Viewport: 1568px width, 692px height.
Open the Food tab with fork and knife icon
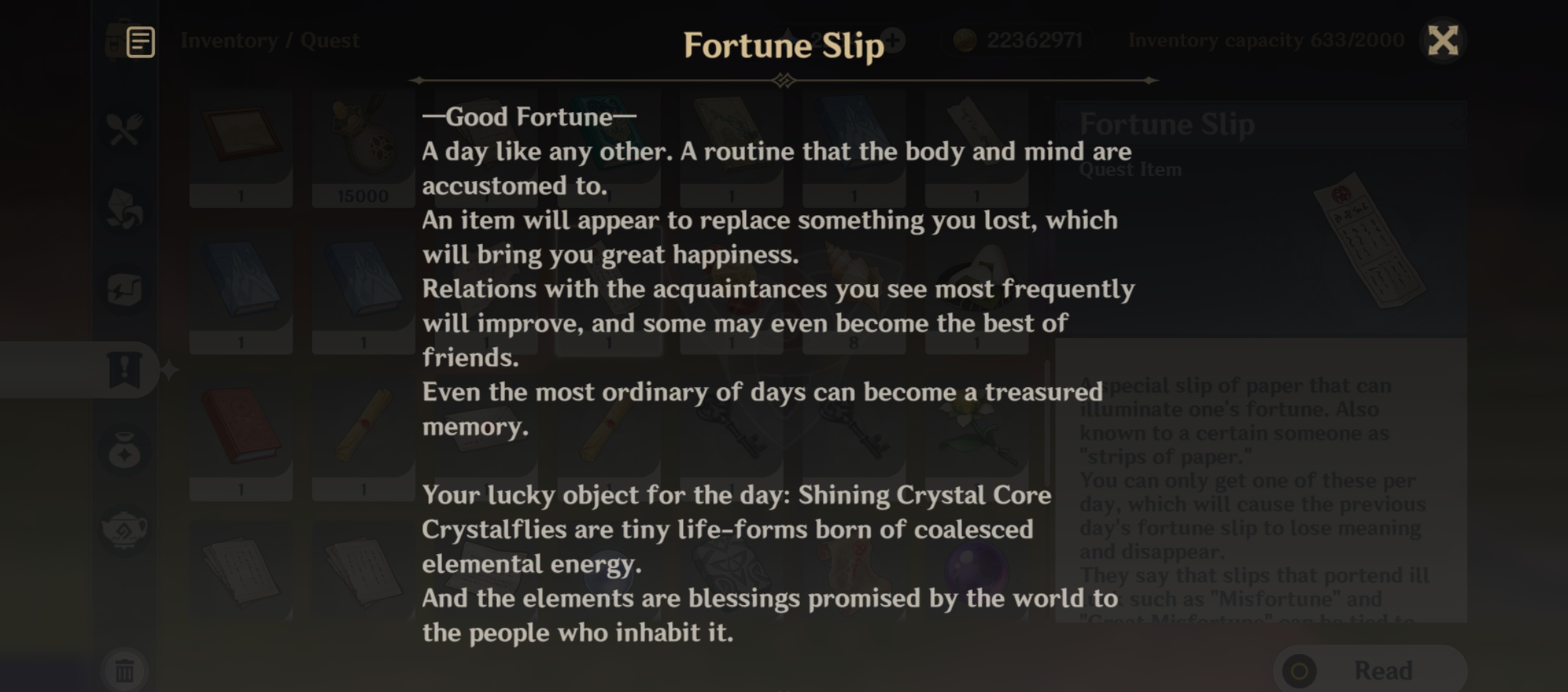pyautogui.click(x=125, y=129)
